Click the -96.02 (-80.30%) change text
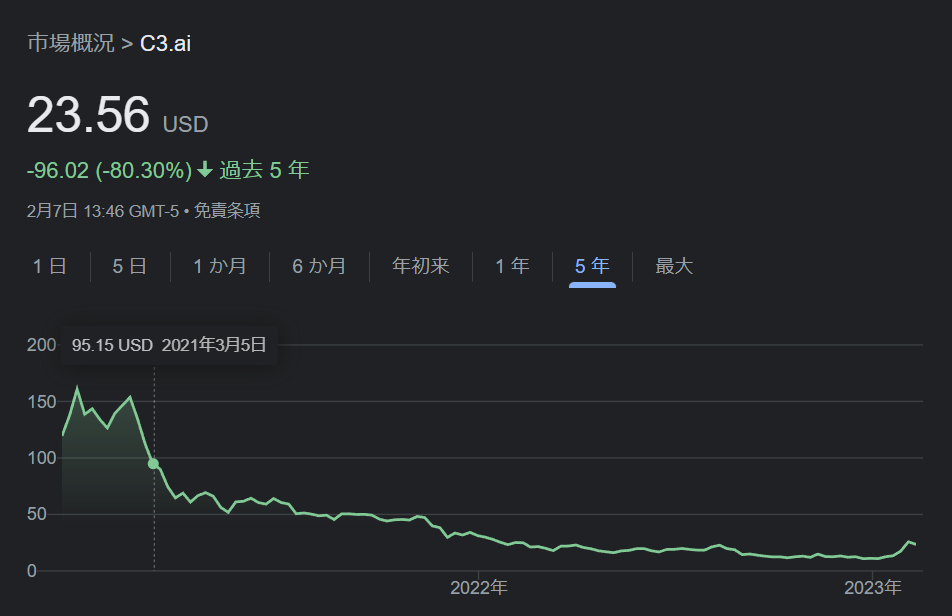Screen dimensions: 952x616 (108, 171)
